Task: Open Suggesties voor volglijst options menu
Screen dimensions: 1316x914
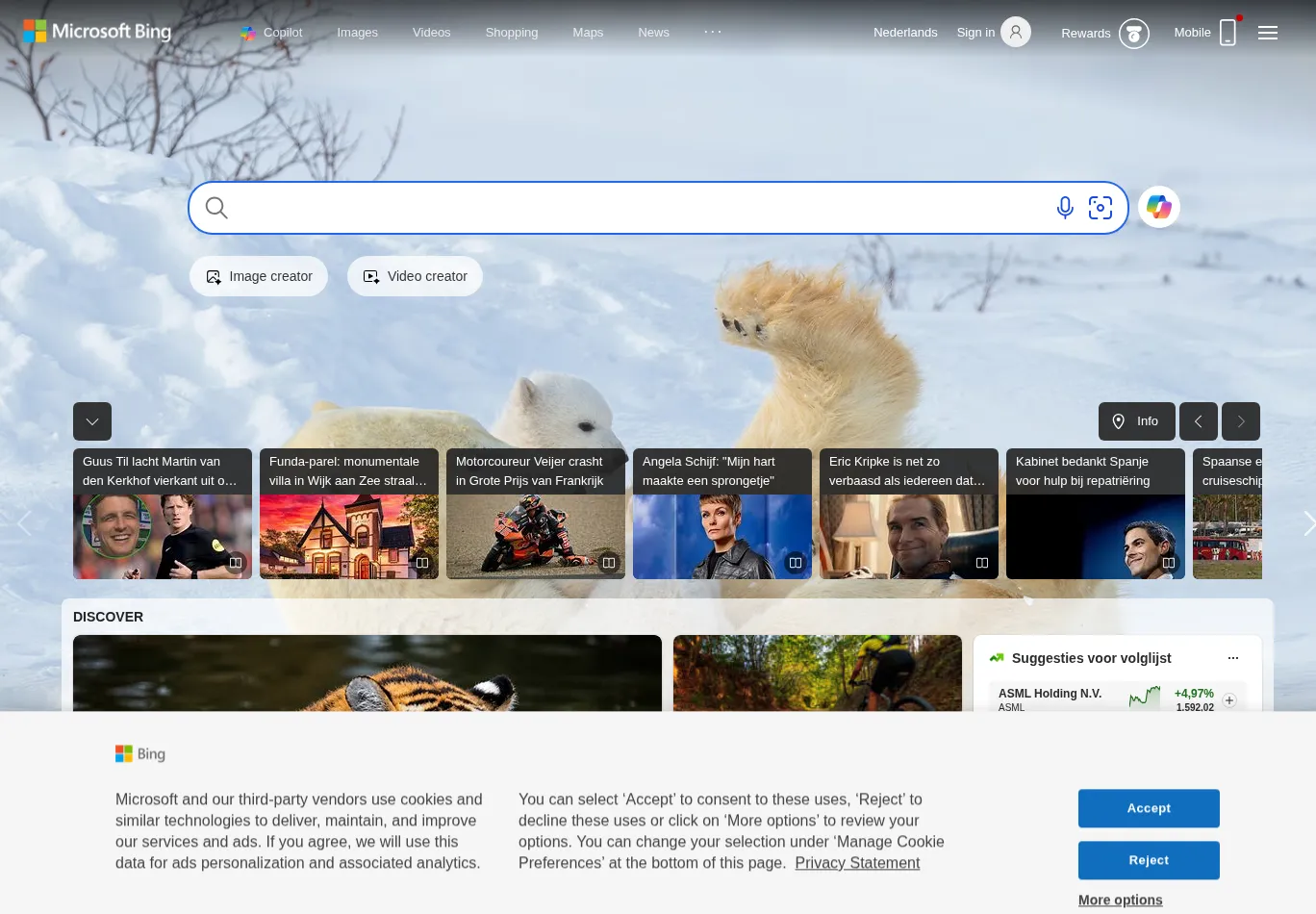Action: pyautogui.click(x=1233, y=658)
